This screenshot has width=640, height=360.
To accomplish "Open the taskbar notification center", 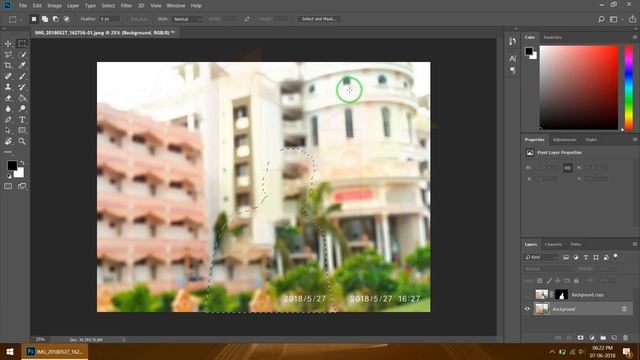I will coord(627,352).
